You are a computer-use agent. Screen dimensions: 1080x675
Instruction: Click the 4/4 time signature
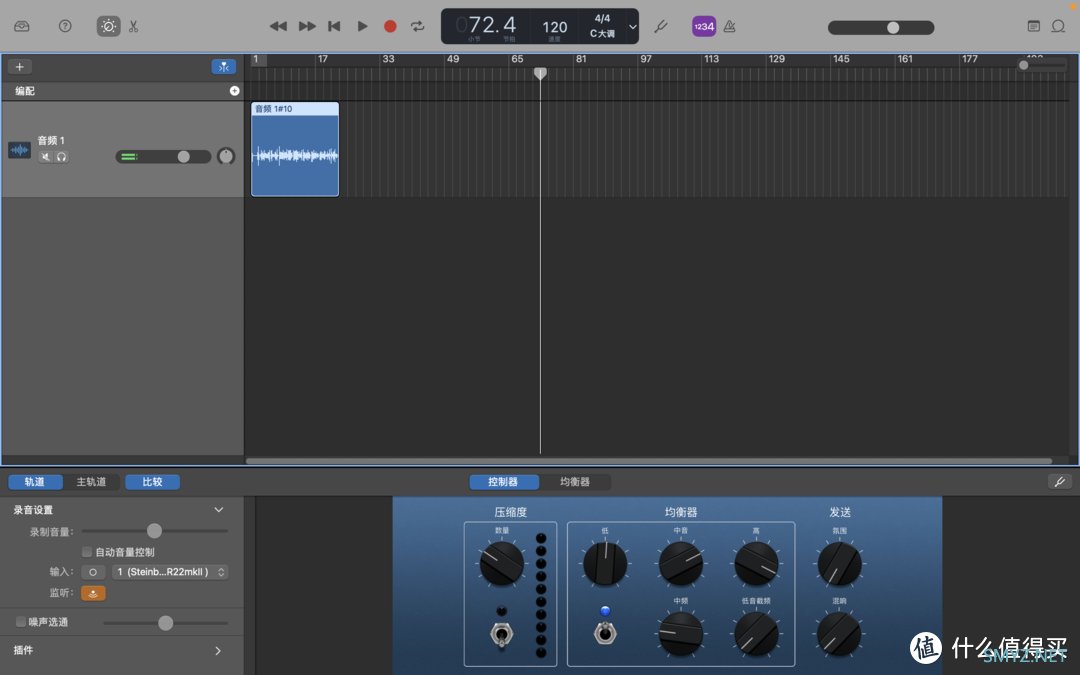602,19
